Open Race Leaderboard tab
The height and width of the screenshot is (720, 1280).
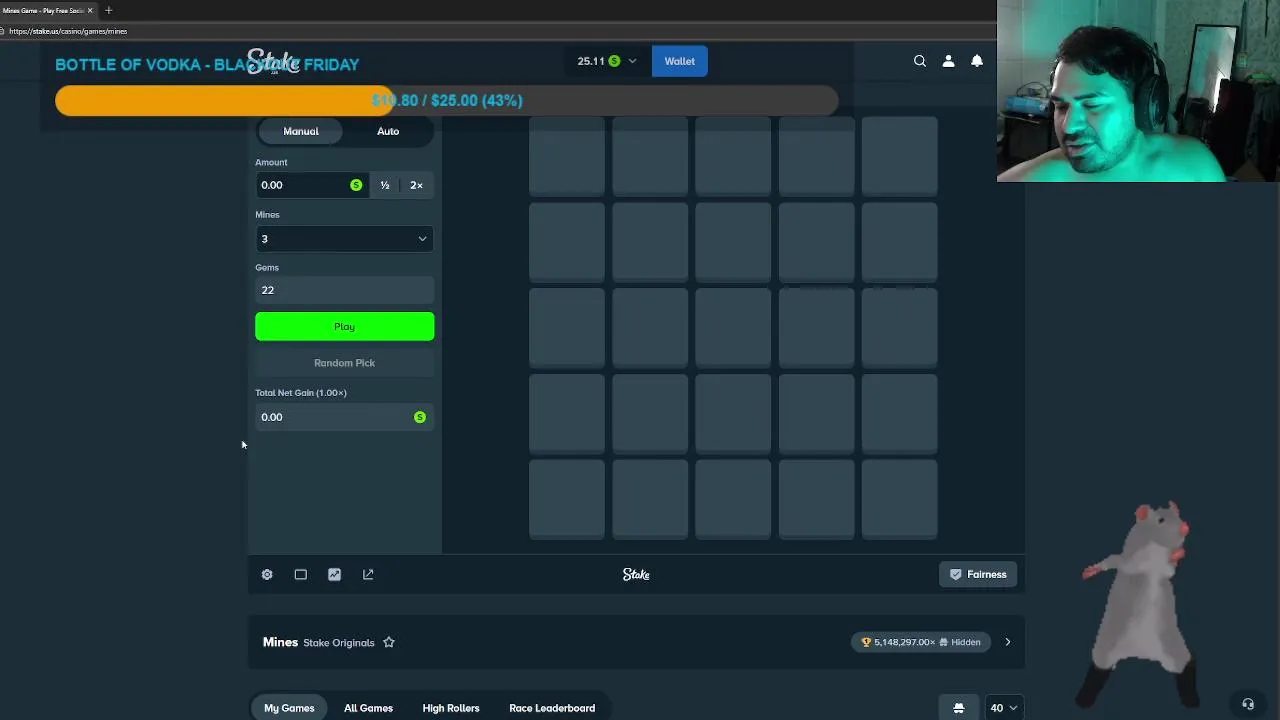point(552,708)
